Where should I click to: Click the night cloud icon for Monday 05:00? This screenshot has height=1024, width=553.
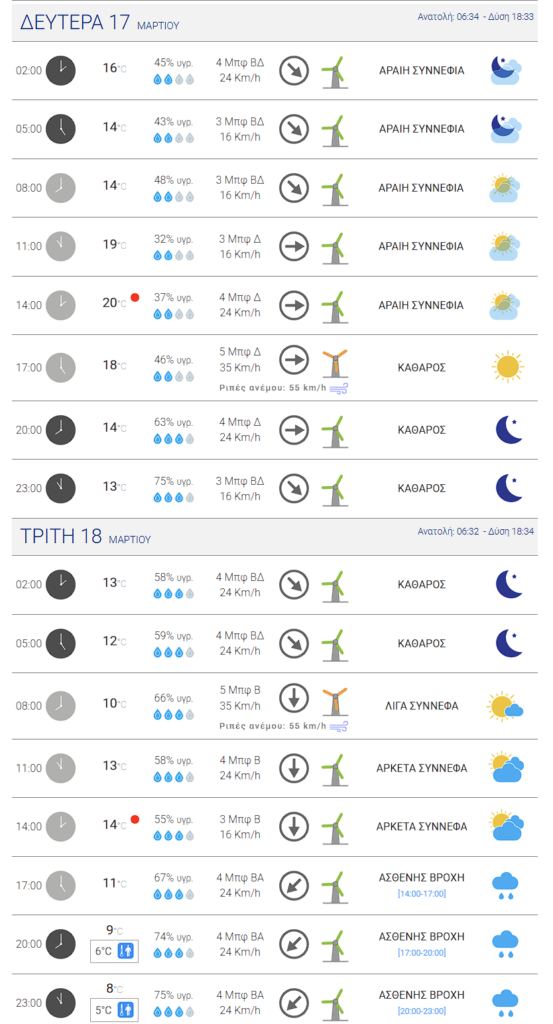click(x=506, y=129)
